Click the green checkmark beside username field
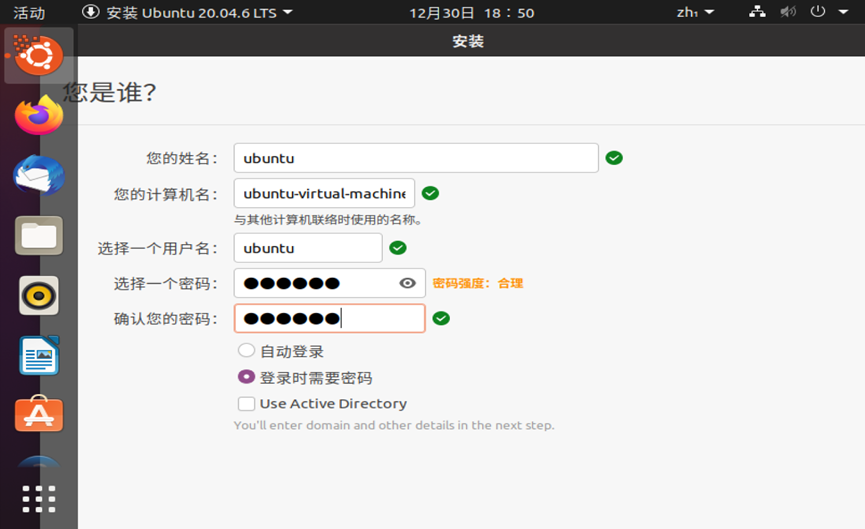 [x=398, y=248]
